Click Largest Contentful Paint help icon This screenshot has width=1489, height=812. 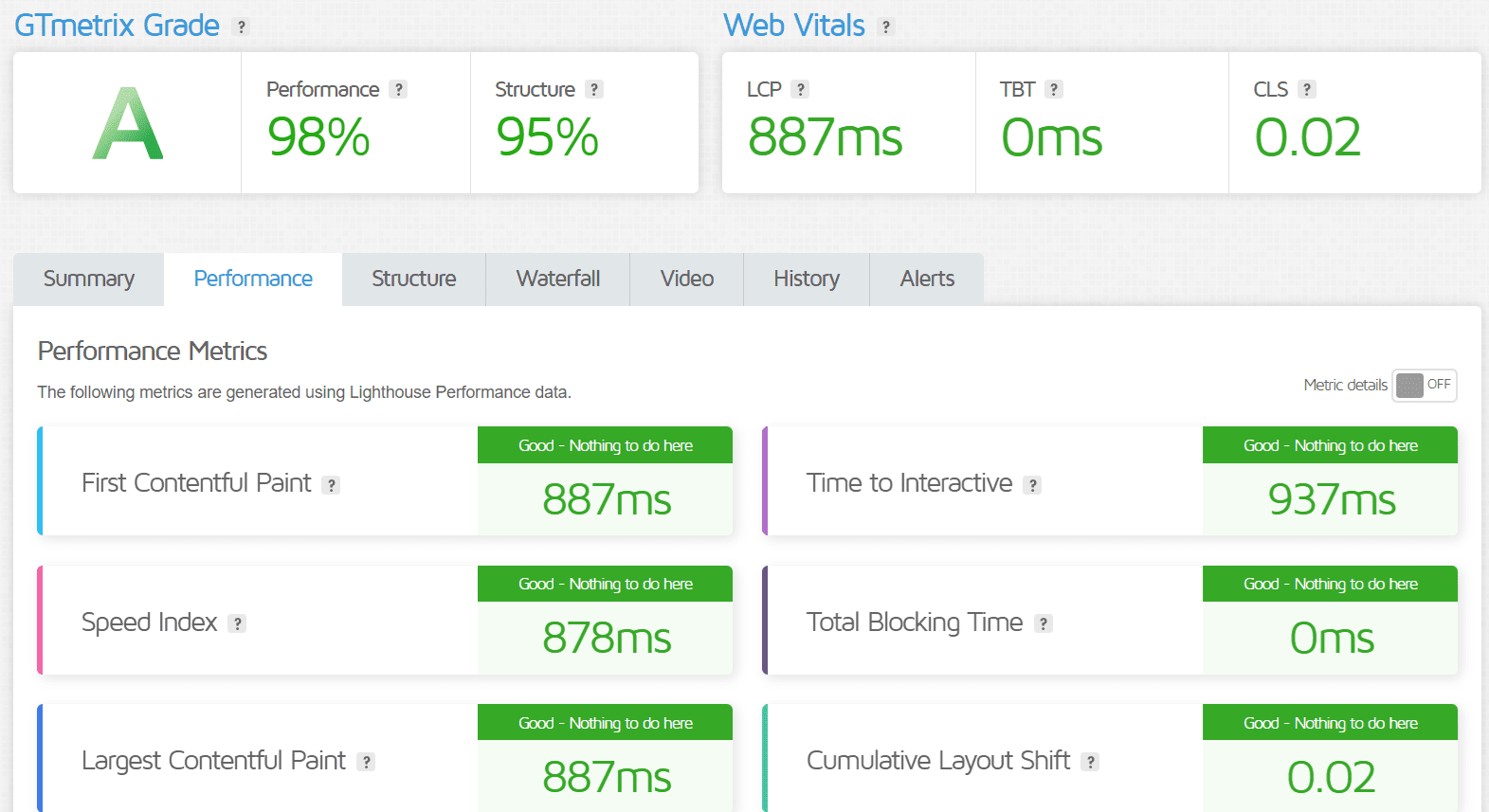point(366,762)
